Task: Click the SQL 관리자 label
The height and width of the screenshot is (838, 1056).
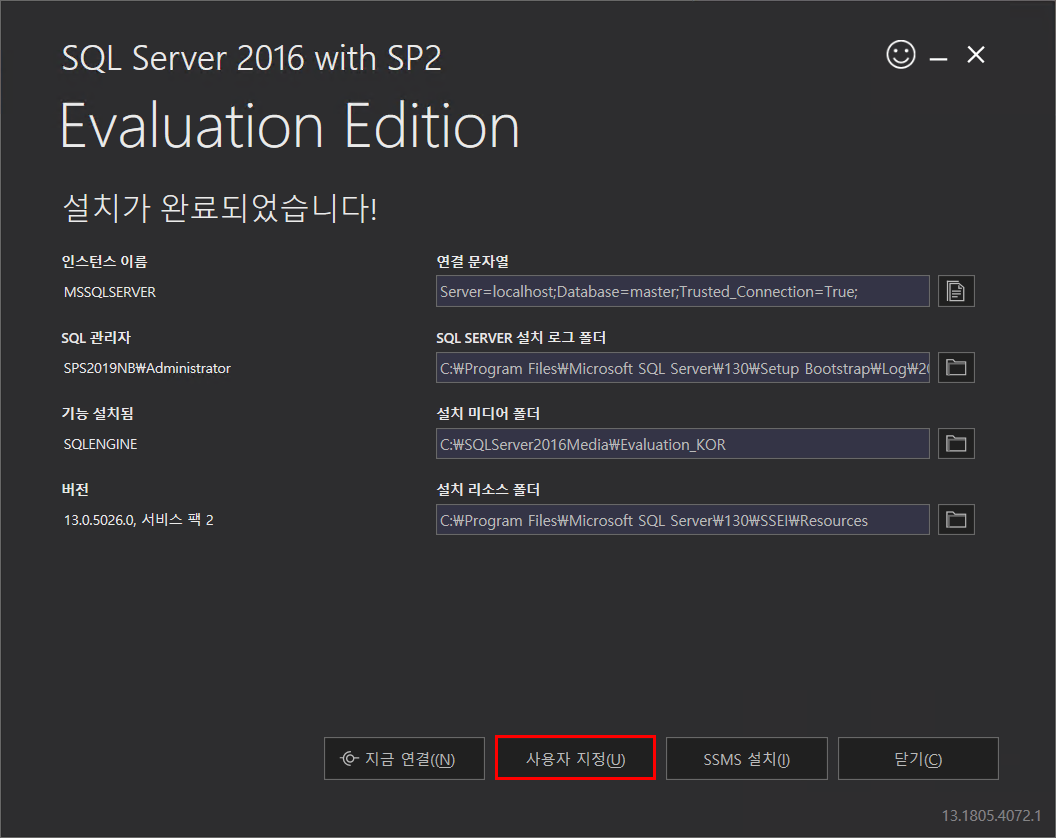Action: click(96, 337)
